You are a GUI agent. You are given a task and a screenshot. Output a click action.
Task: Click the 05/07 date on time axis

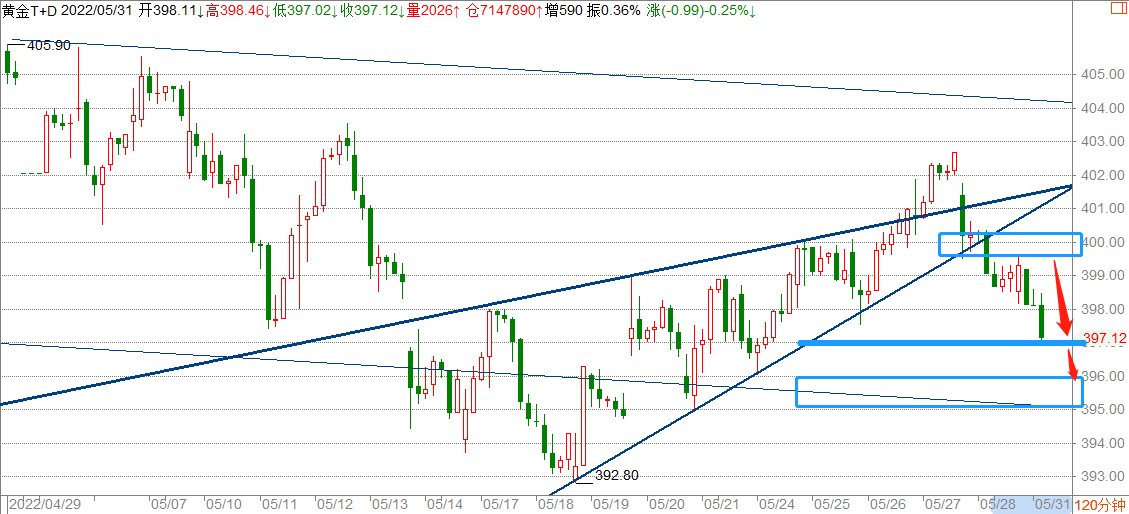click(168, 505)
